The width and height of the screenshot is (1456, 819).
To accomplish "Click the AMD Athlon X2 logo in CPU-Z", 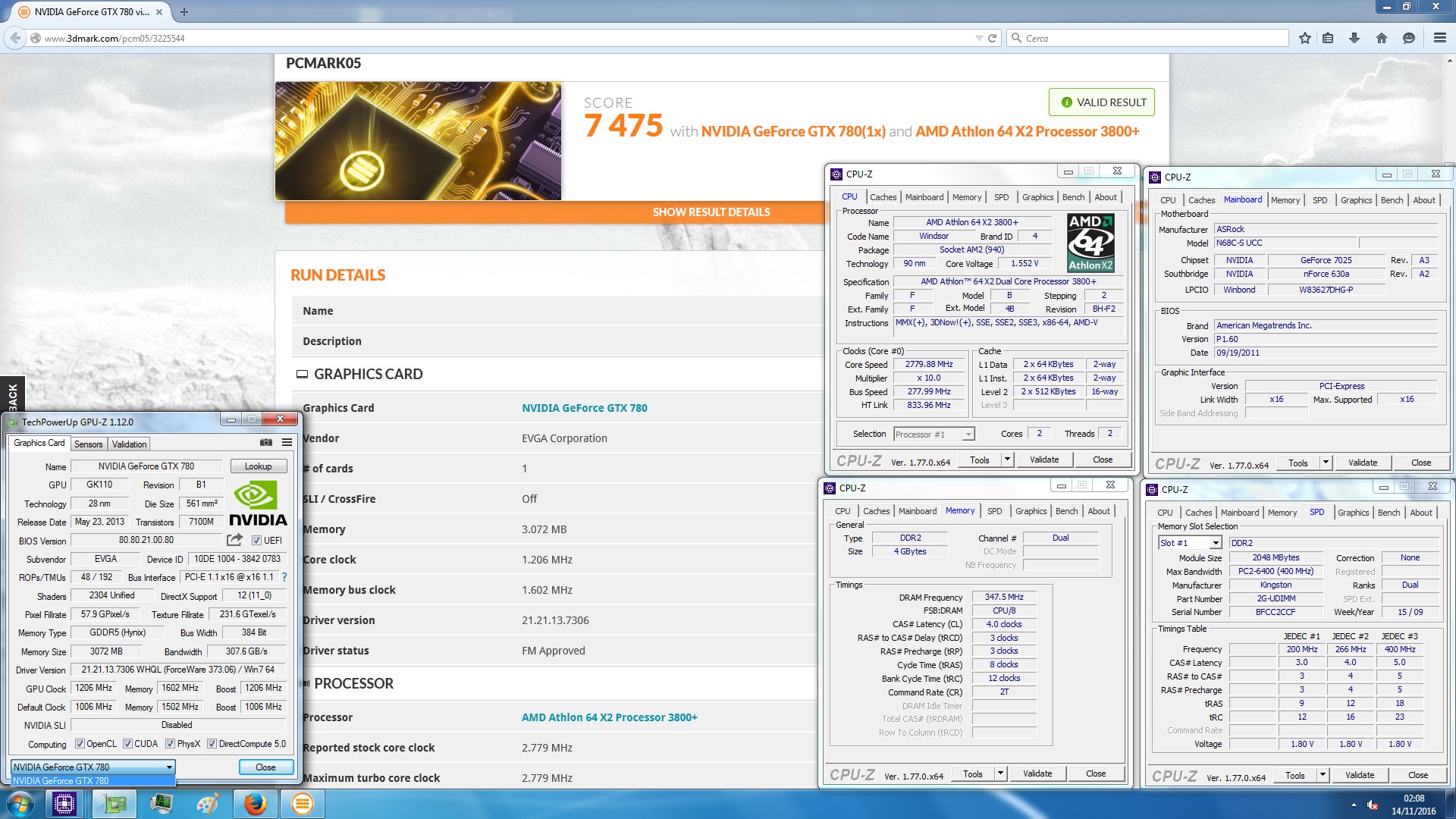I will pyautogui.click(x=1090, y=243).
